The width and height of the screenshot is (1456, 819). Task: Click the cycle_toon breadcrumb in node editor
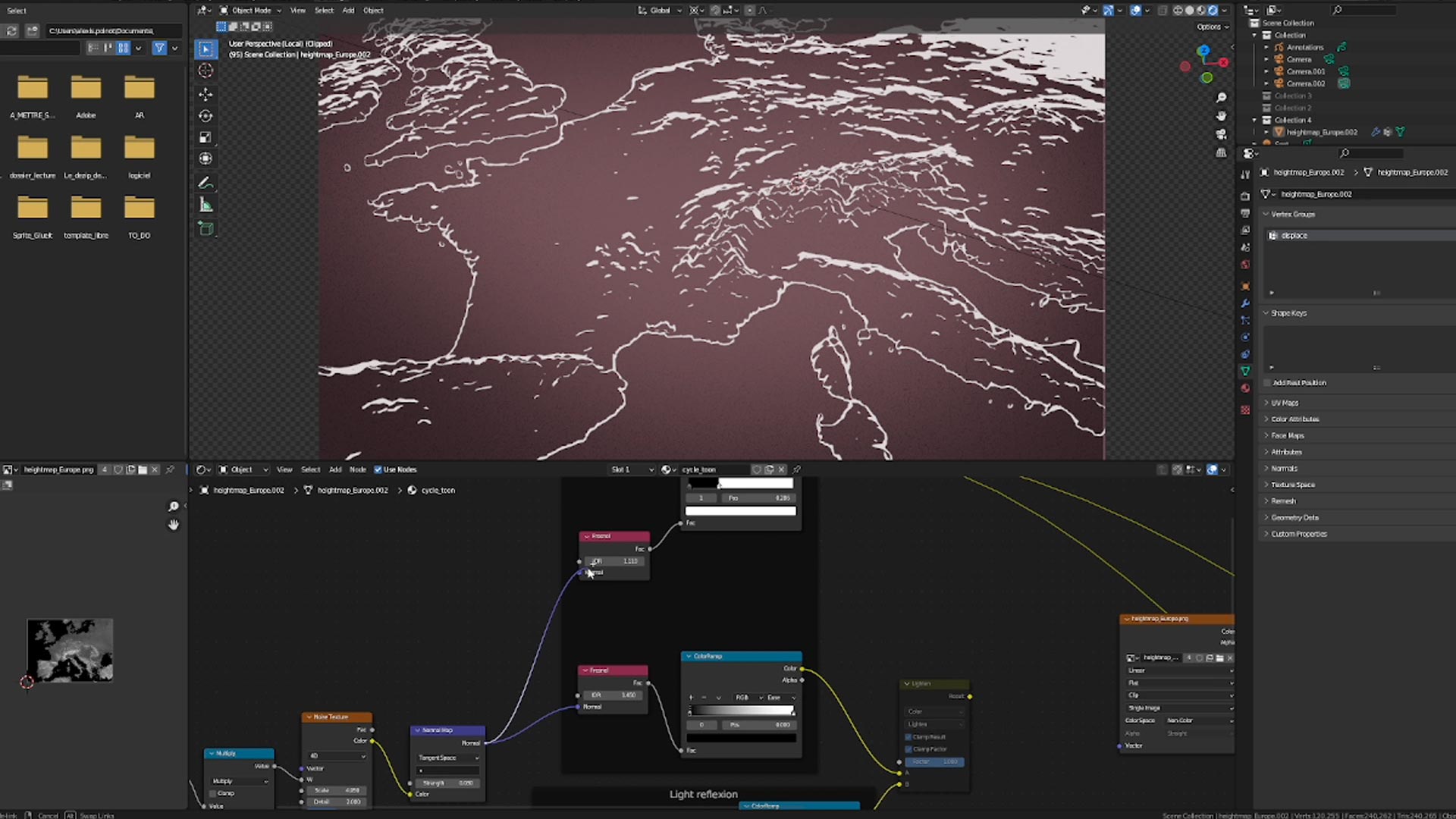pos(438,491)
